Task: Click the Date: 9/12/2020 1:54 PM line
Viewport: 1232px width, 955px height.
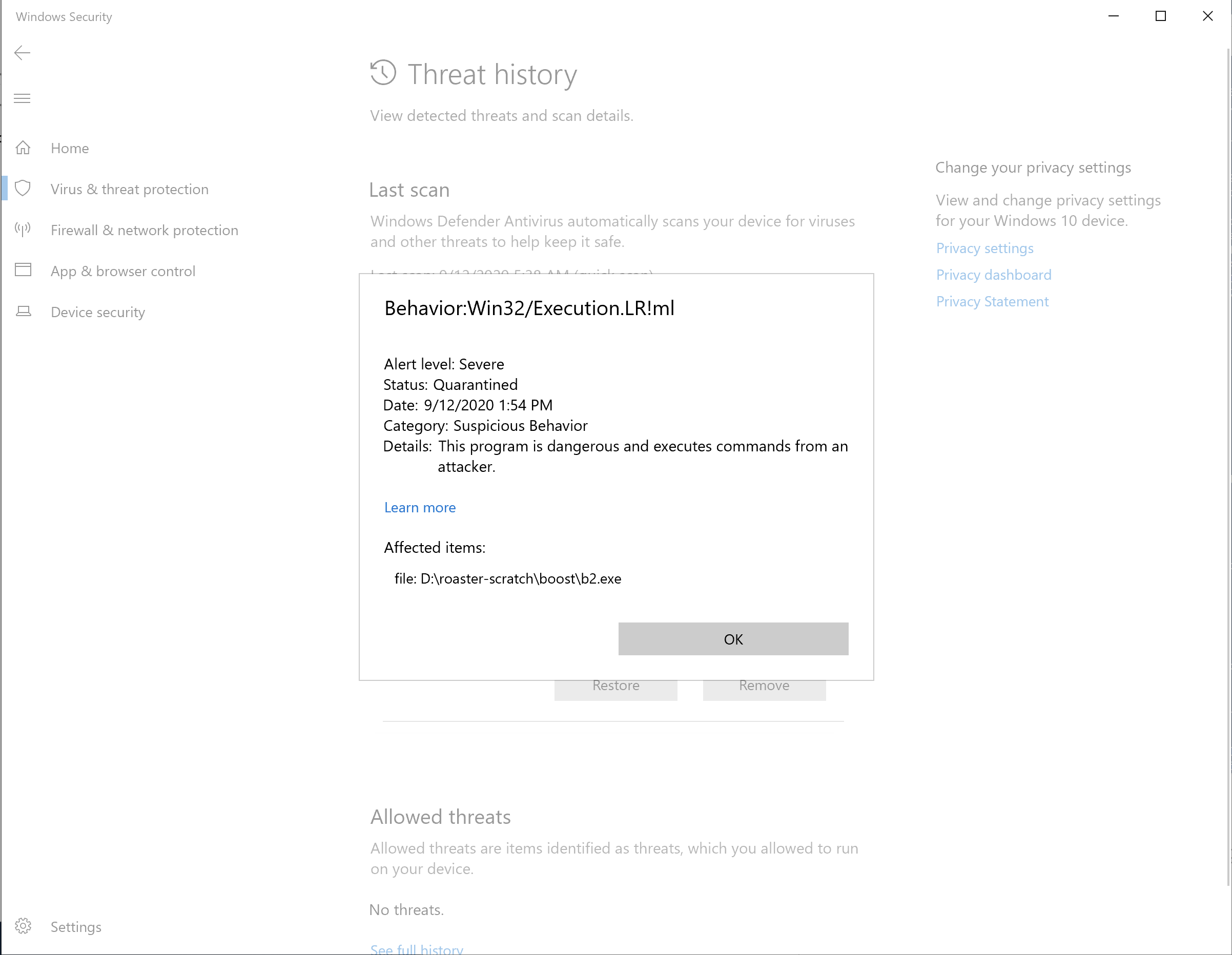Action: 468,406
